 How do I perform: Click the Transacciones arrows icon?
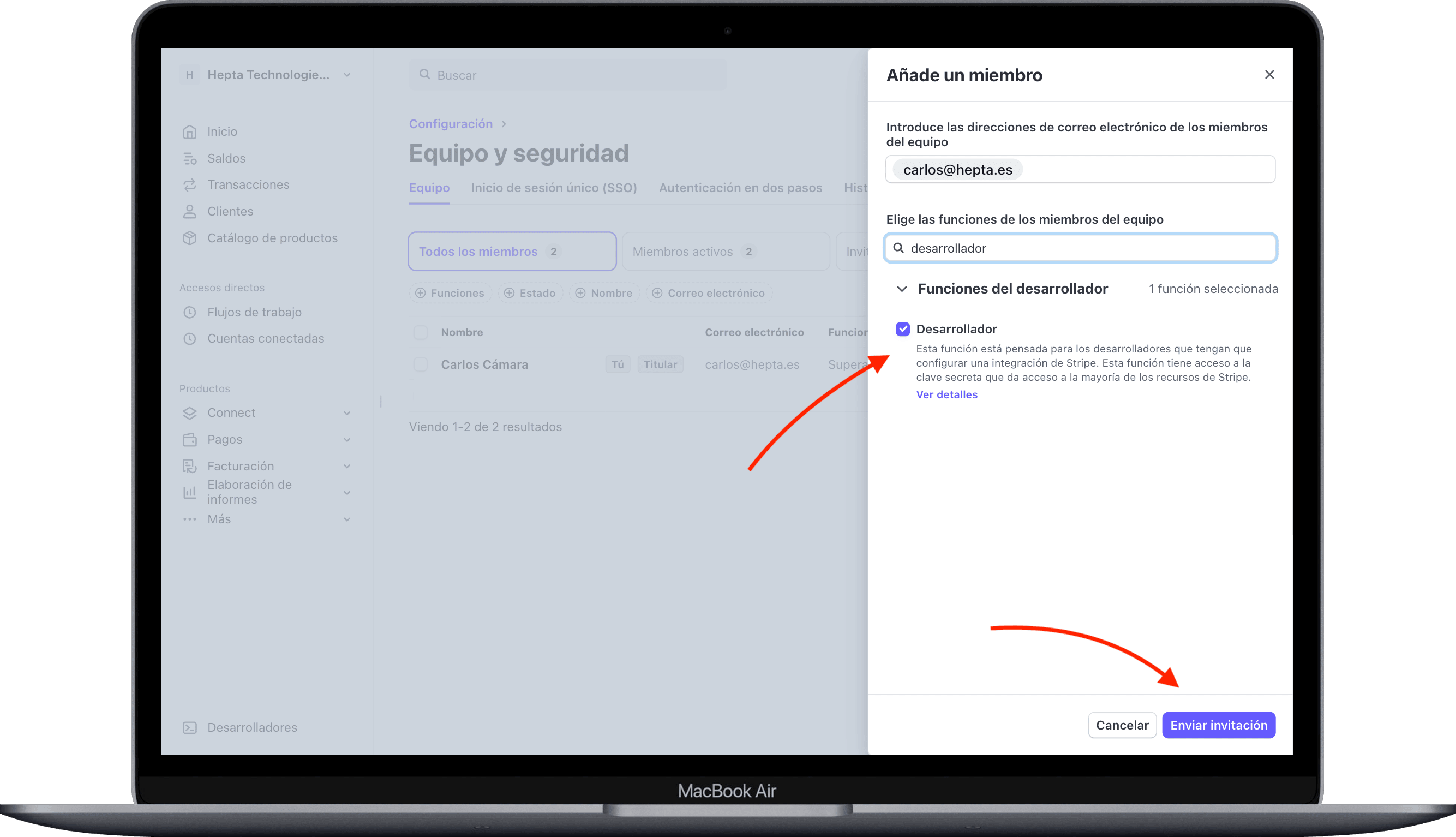pyautogui.click(x=190, y=184)
